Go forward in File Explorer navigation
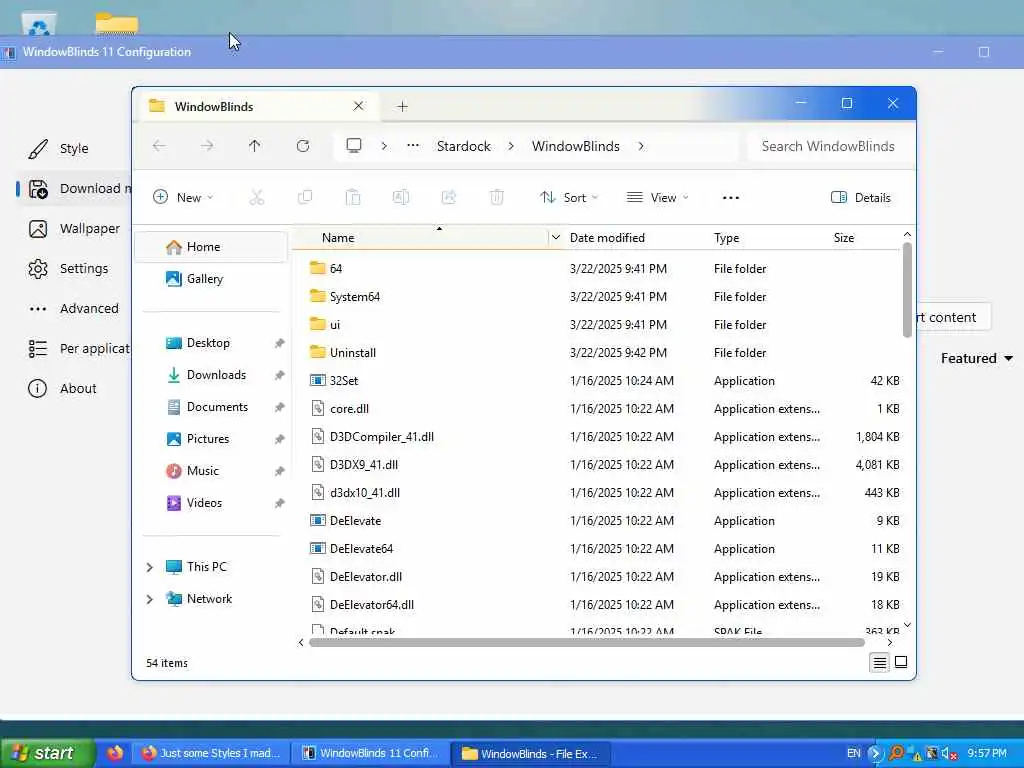 [206, 146]
